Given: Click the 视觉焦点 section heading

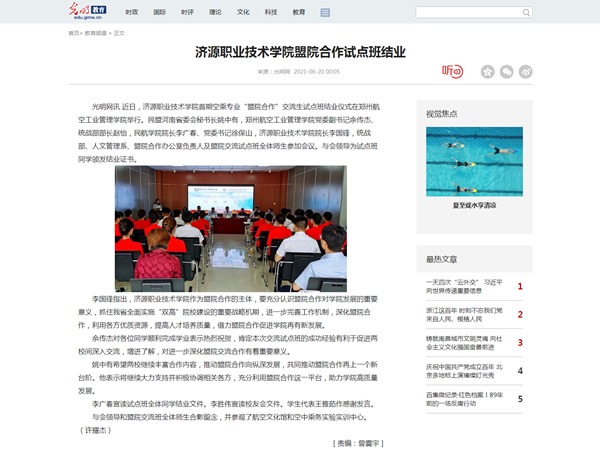Looking at the screenshot, I should (x=442, y=114).
